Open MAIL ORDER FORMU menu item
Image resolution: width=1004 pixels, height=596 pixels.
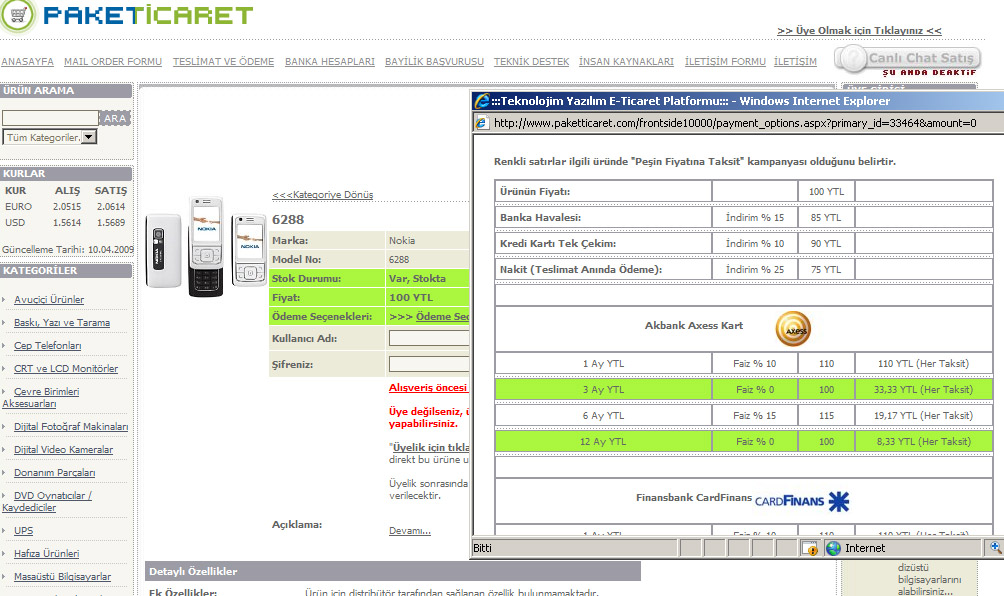tap(113, 61)
